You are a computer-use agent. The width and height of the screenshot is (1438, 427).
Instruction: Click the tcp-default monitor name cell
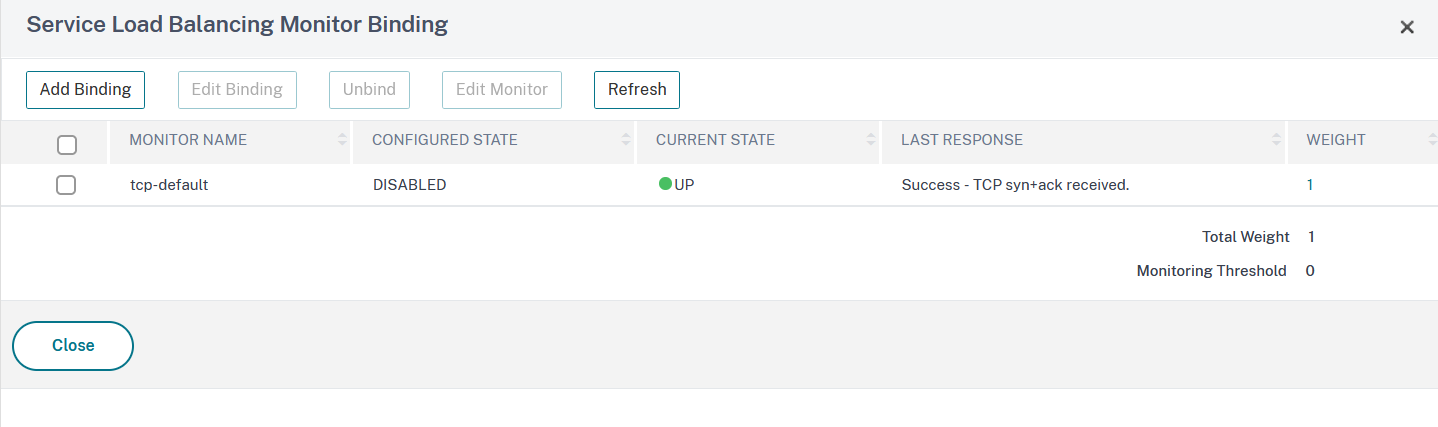pyautogui.click(x=169, y=185)
